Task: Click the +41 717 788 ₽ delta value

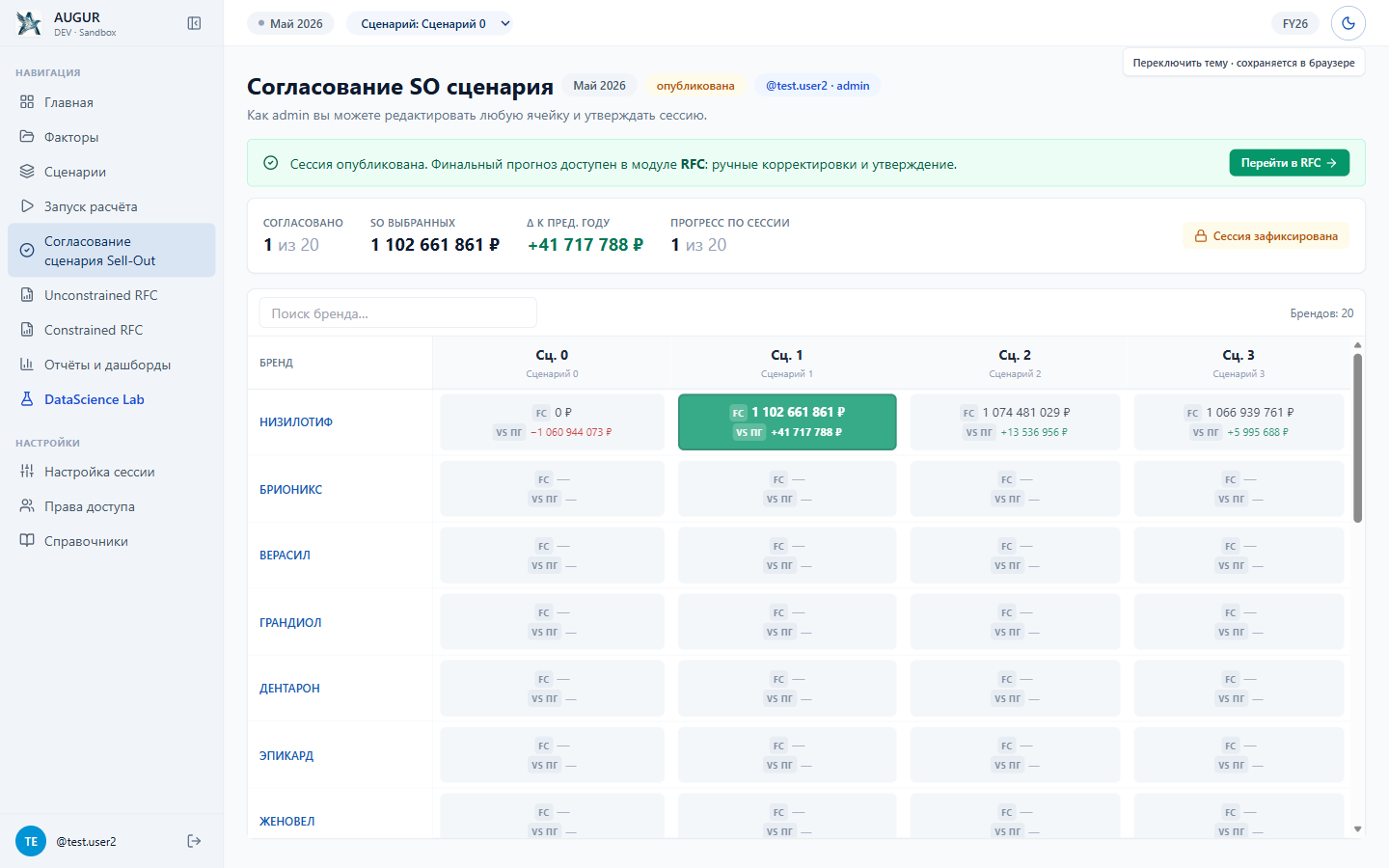Action: click(586, 245)
